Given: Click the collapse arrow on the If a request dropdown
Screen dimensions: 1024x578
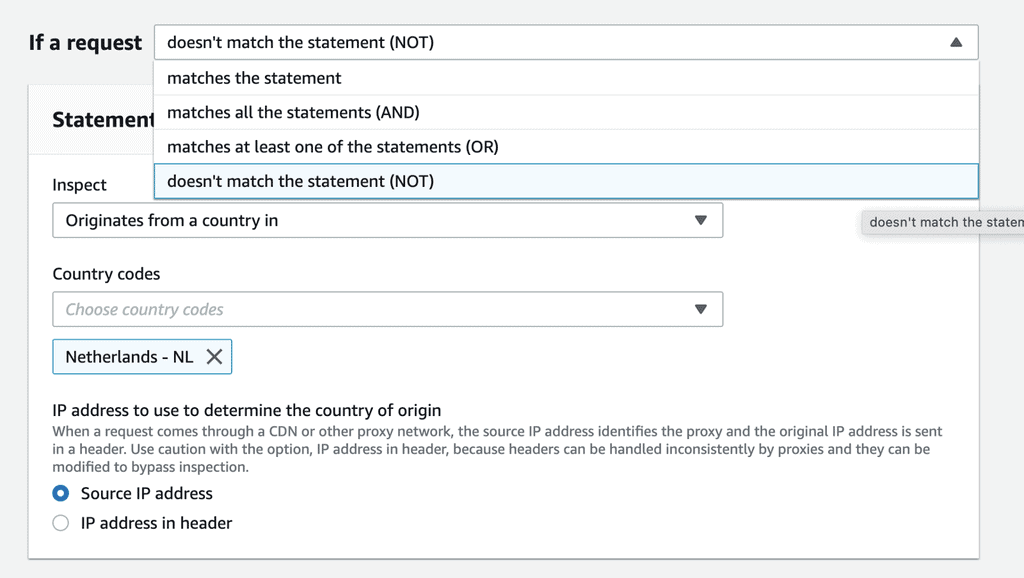Looking at the screenshot, I should point(955,43).
